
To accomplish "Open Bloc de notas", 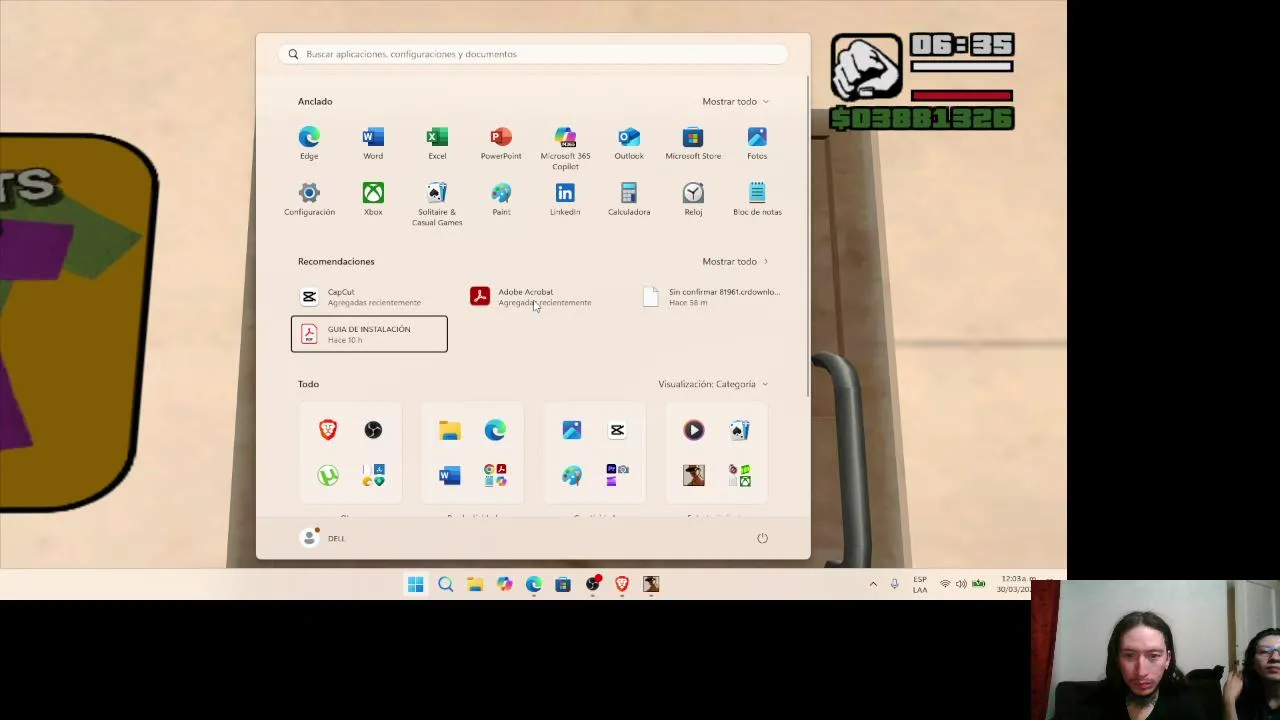I will [x=757, y=199].
